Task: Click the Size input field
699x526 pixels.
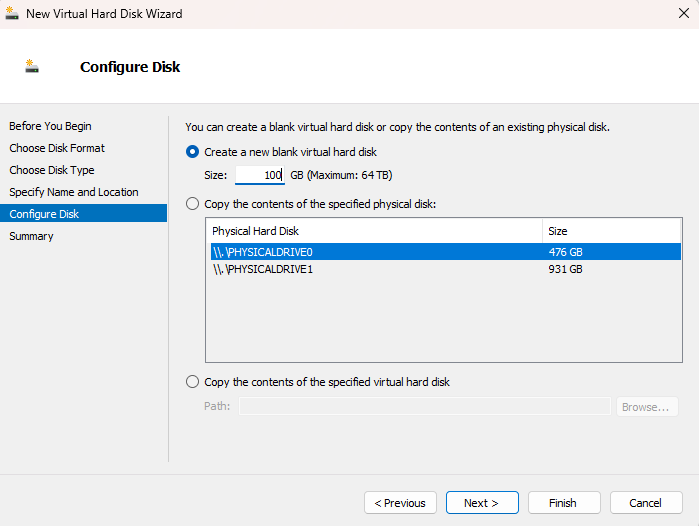Action: point(260,175)
